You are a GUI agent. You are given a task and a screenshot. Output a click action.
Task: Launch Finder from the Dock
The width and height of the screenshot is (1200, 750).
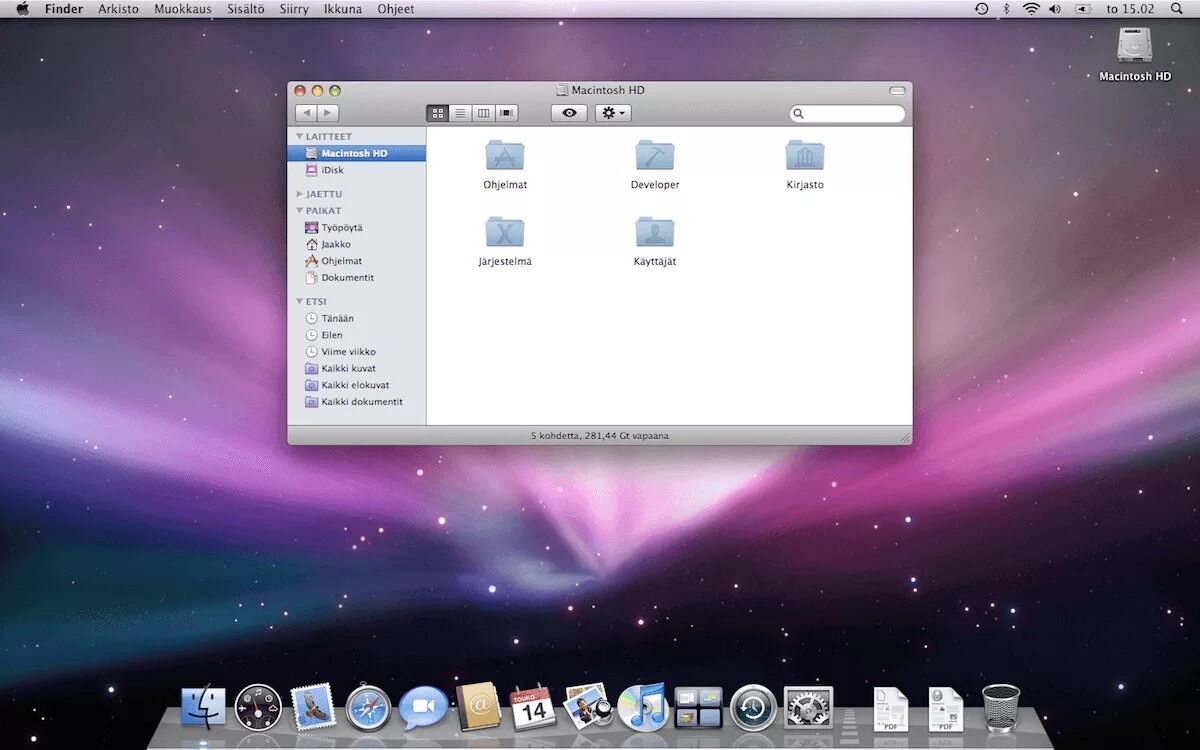(x=203, y=707)
